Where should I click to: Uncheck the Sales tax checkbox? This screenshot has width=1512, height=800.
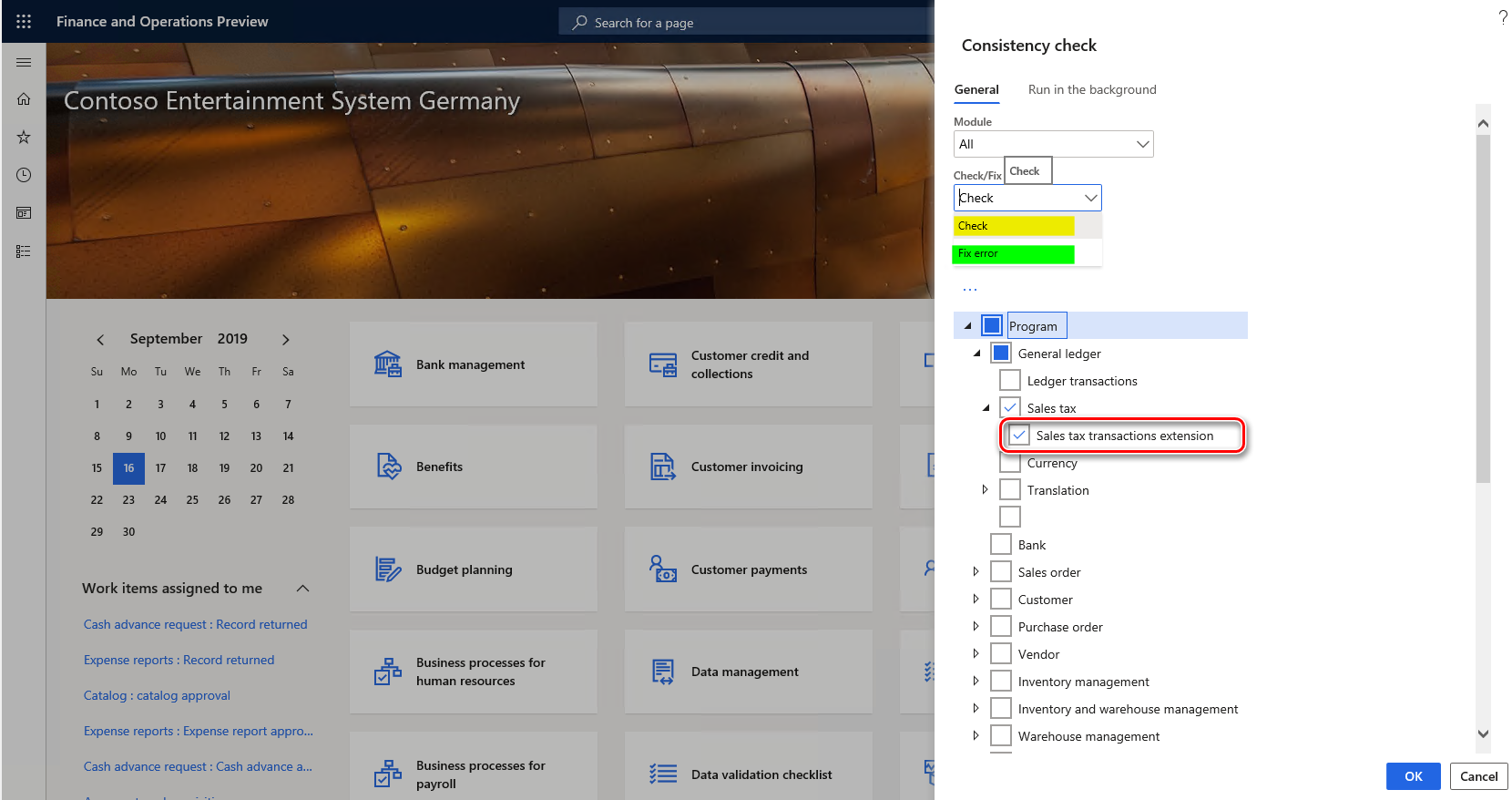pyautogui.click(x=1010, y=407)
